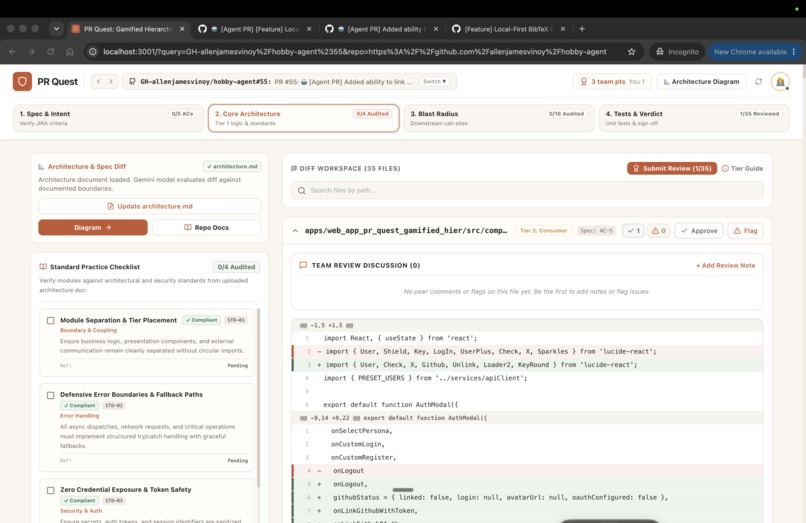Click the Team Review Discussion comment icon

click(x=303, y=265)
